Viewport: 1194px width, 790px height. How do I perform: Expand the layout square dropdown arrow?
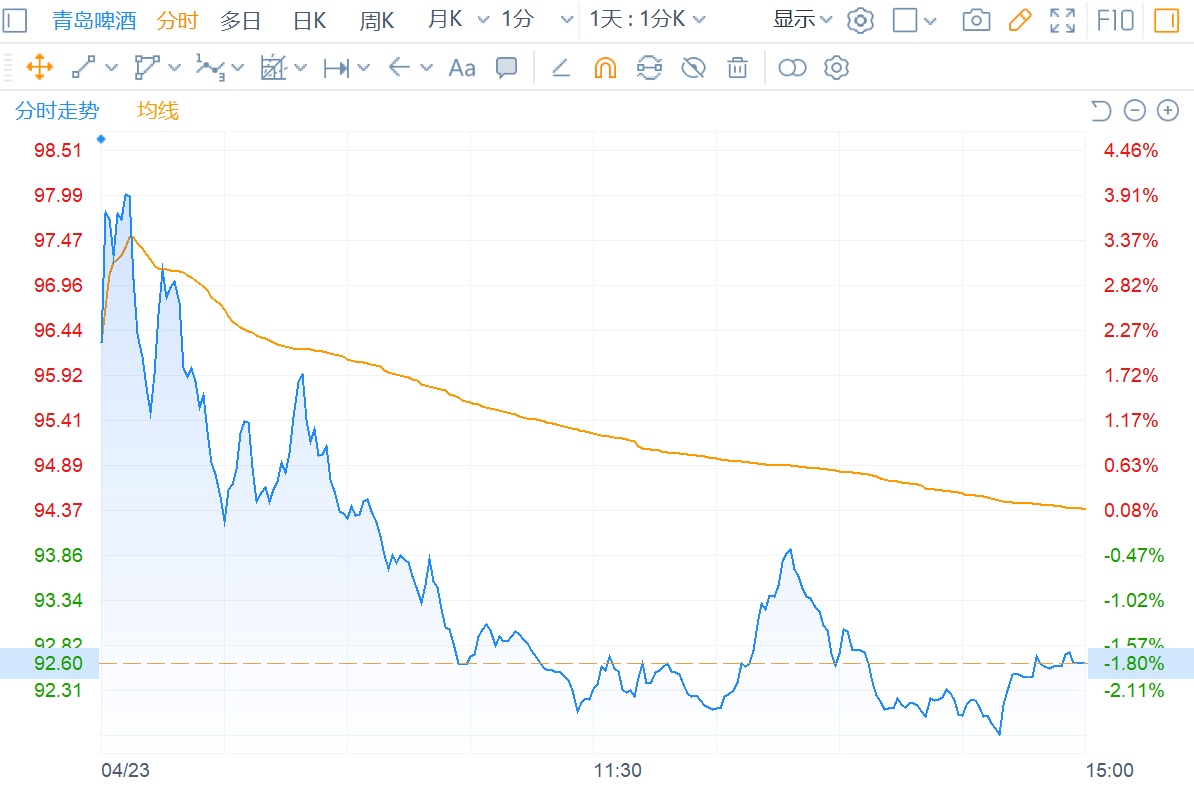(x=930, y=21)
